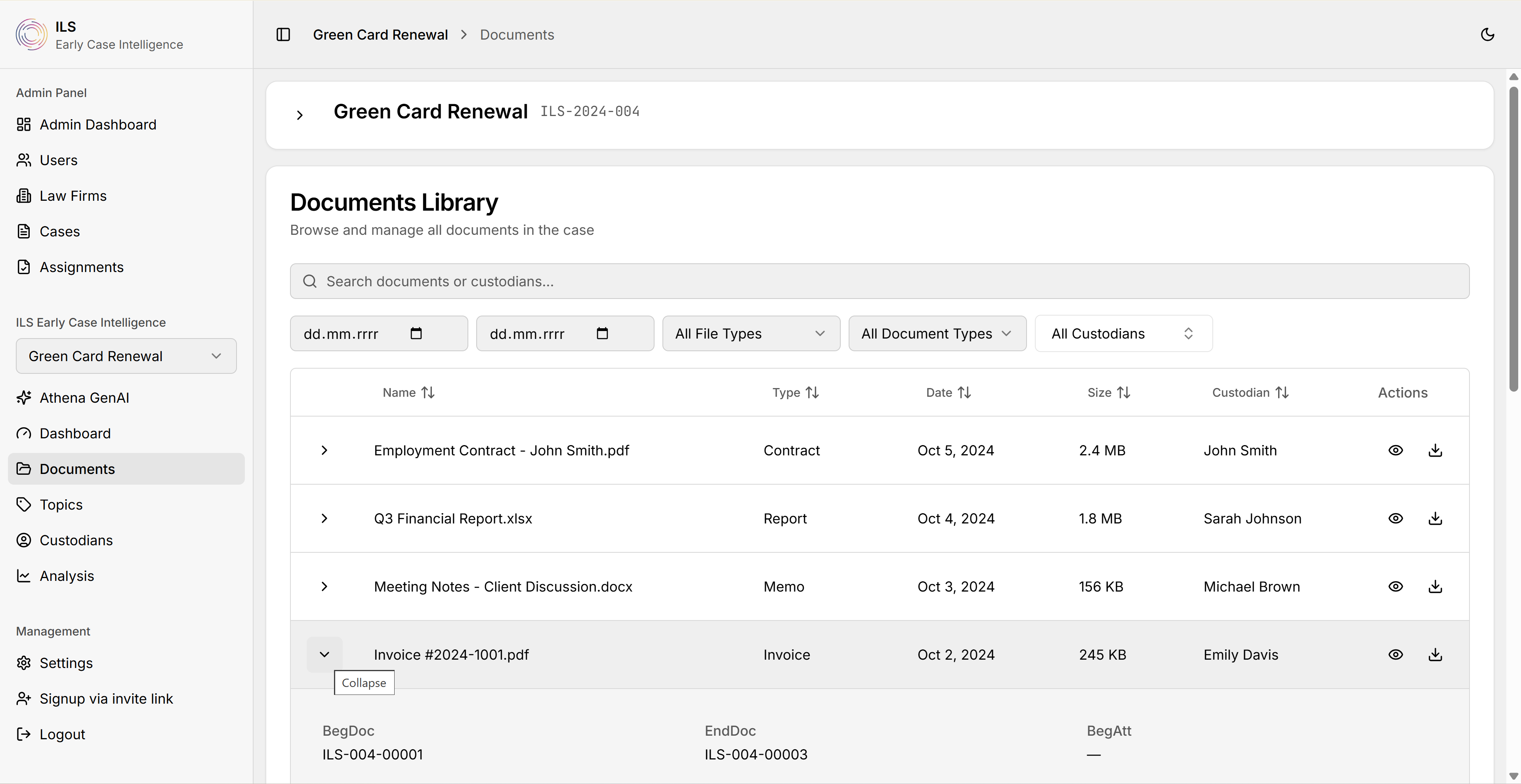1521x784 pixels.
Task: Open the All Custodians combo box
Action: pos(1124,333)
